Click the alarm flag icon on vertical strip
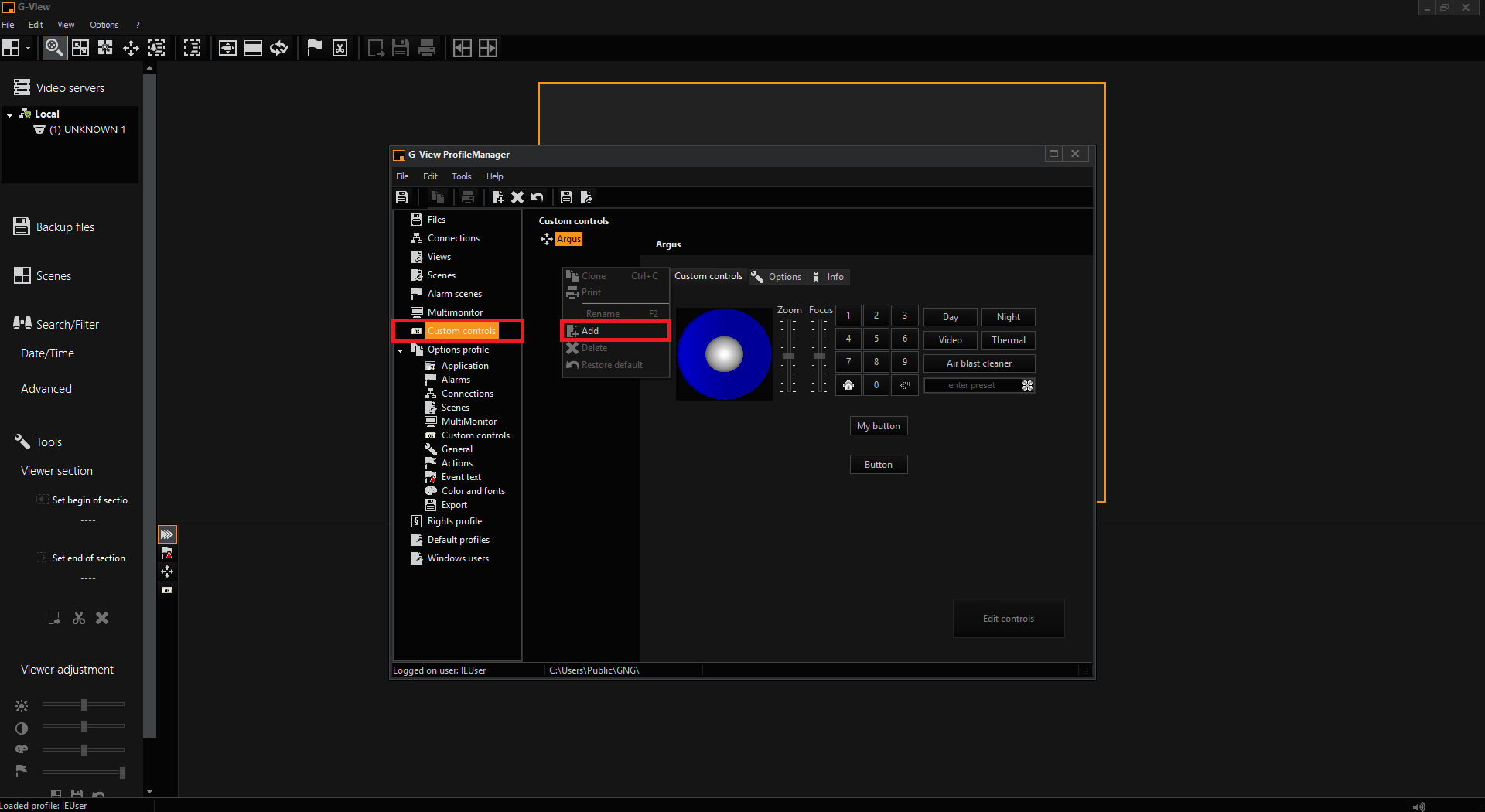Viewport: 1485px width, 812px height. pyautogui.click(x=167, y=553)
